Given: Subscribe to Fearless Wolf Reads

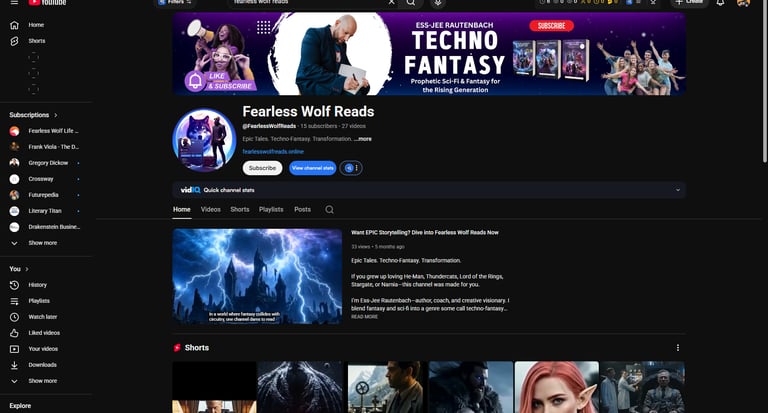Looking at the screenshot, I should coord(263,168).
